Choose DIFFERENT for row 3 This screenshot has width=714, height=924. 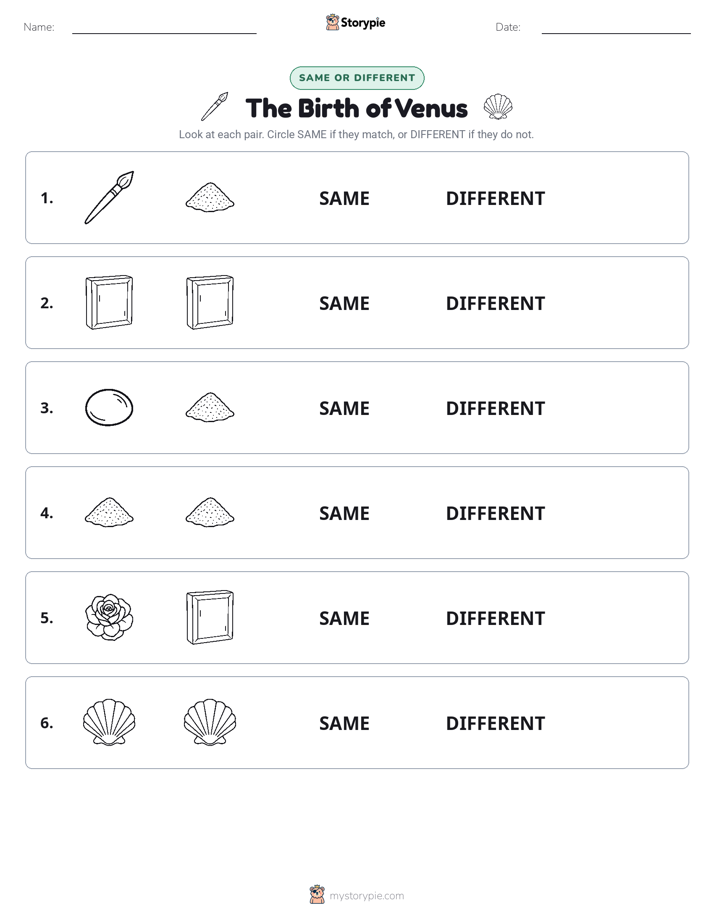(x=495, y=408)
